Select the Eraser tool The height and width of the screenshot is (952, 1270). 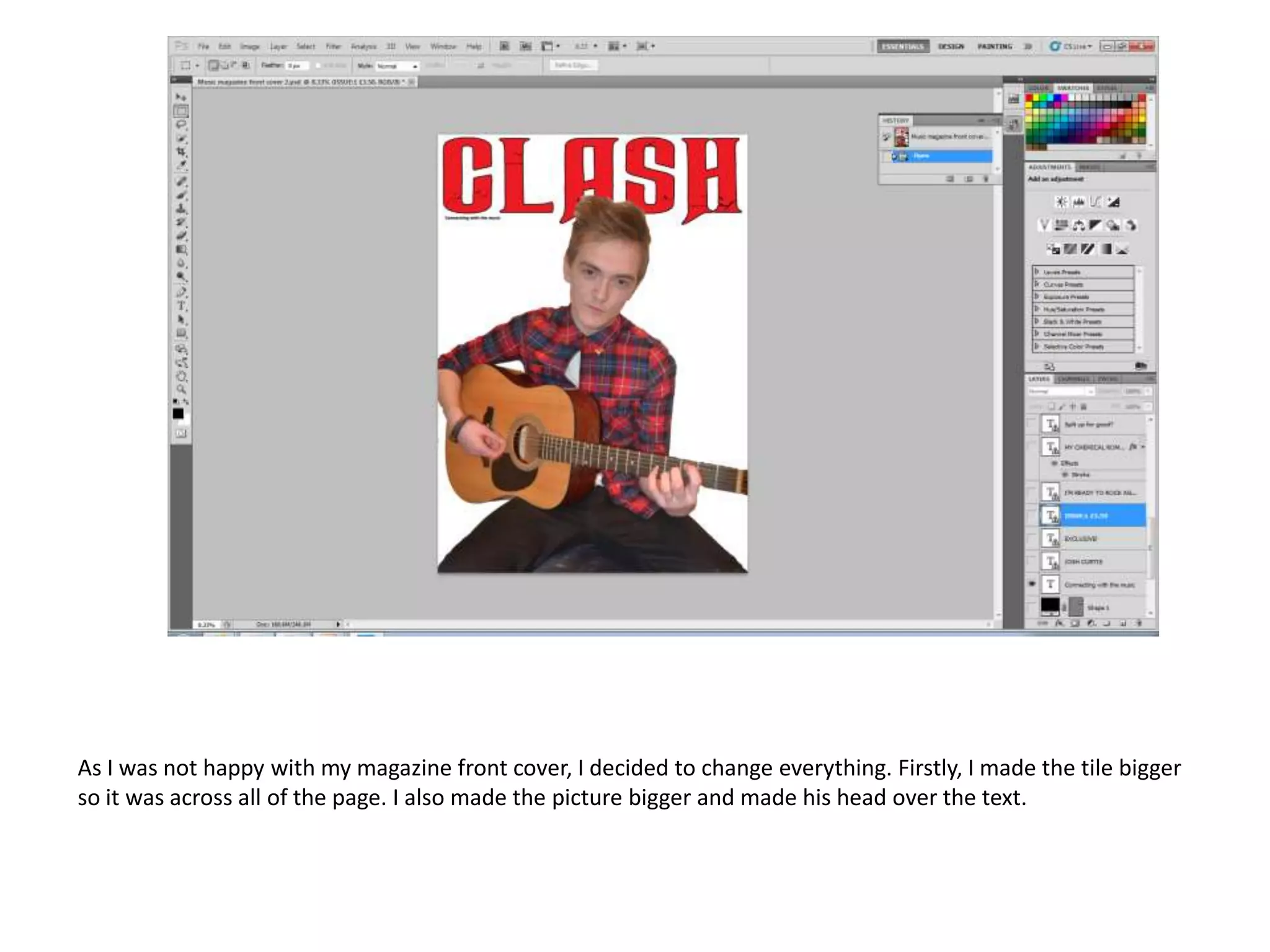coord(181,236)
